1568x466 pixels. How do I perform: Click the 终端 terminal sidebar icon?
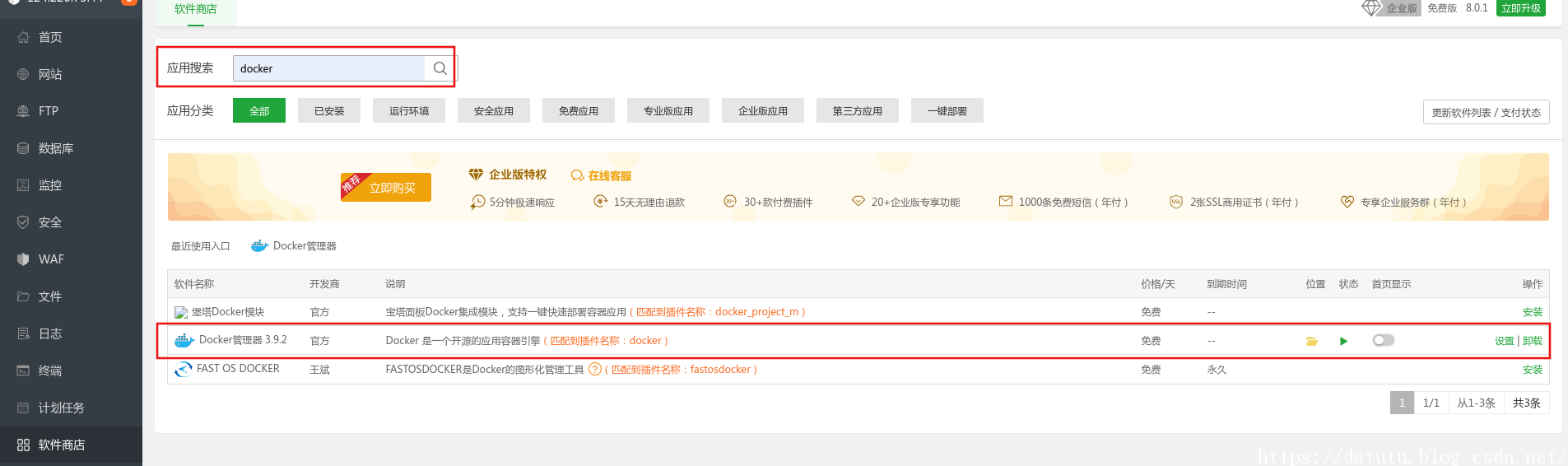23,370
